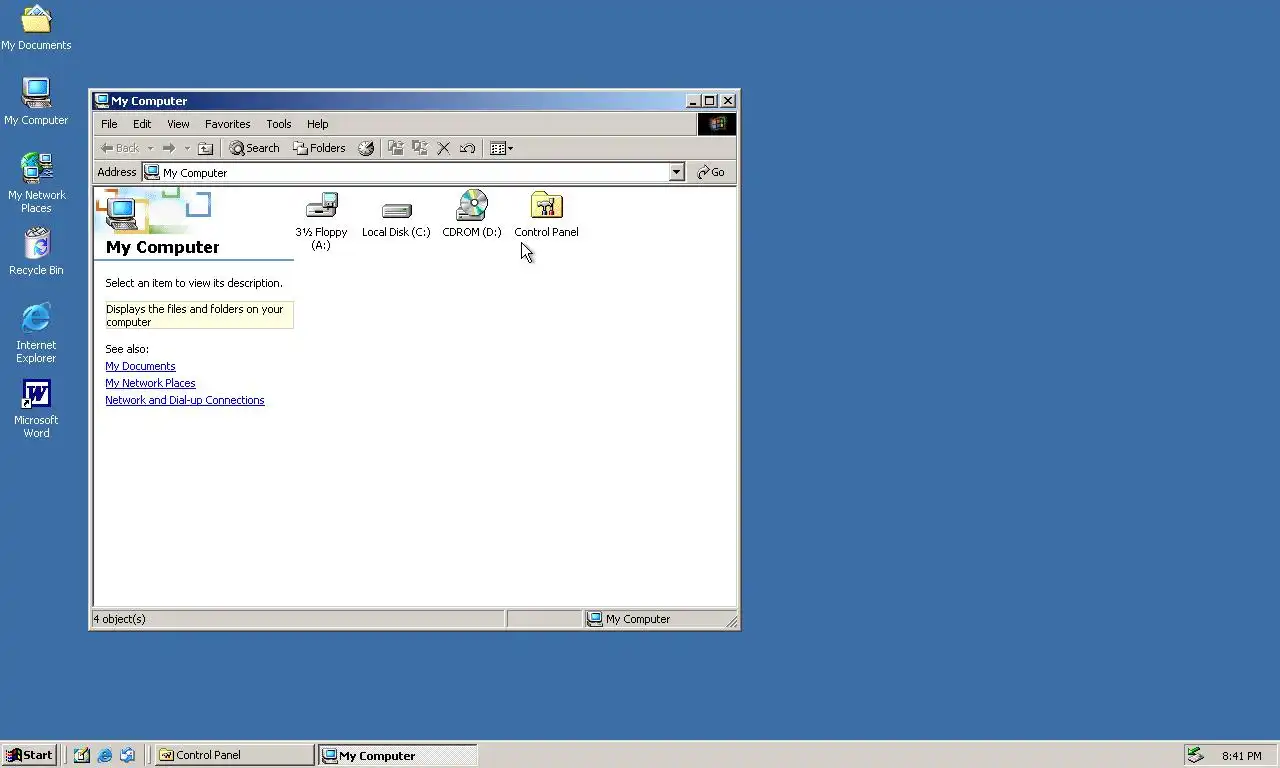
Task: Click the My Computer title bar icon
Action: pyautogui.click(x=101, y=100)
